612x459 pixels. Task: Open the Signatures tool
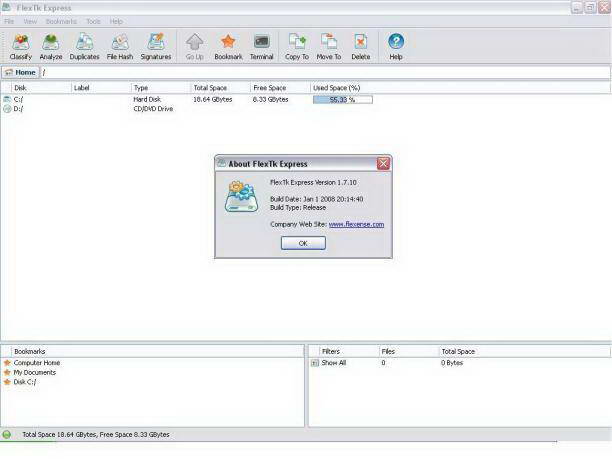tap(156, 47)
